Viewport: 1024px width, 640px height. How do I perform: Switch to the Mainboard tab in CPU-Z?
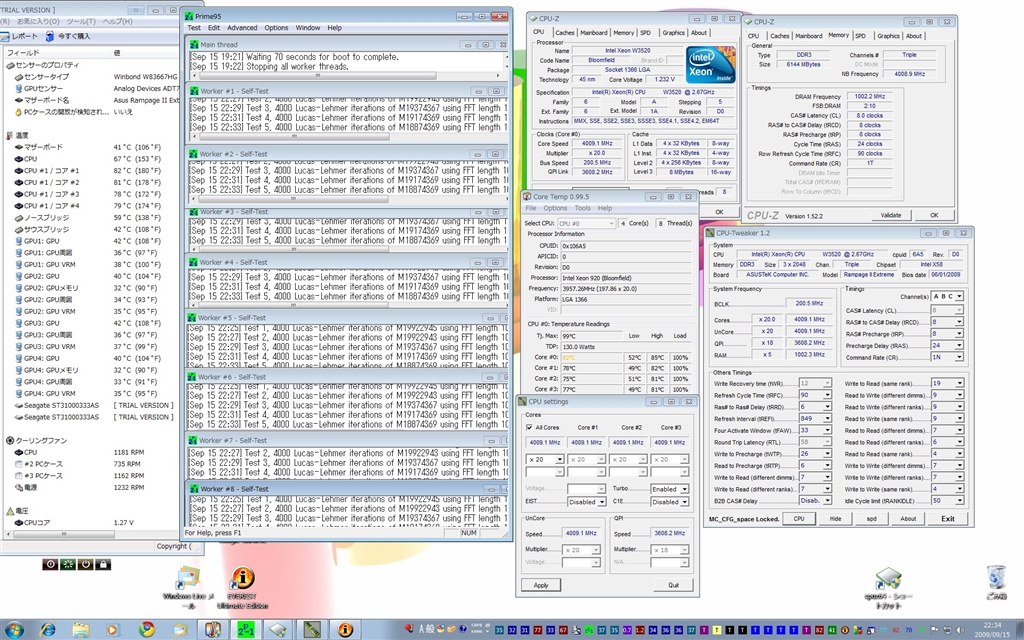pos(594,32)
